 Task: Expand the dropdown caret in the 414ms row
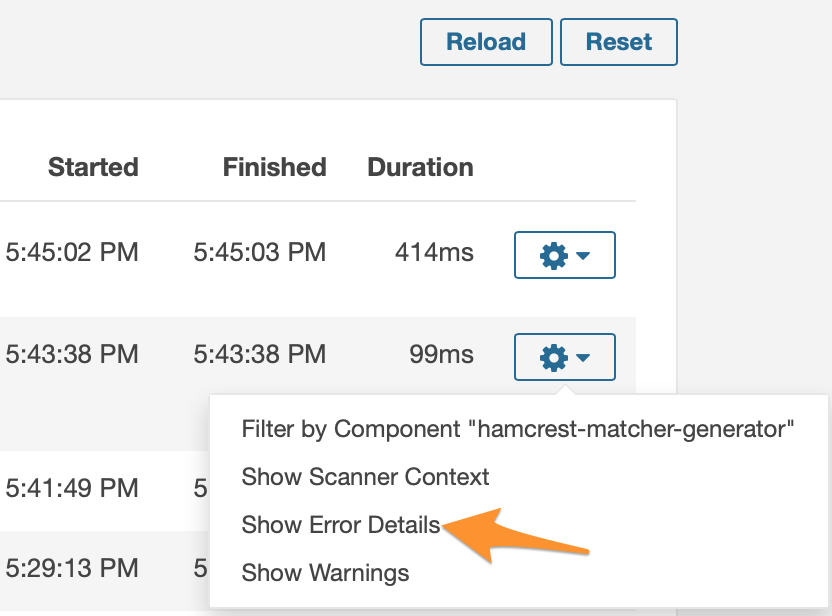click(x=583, y=257)
